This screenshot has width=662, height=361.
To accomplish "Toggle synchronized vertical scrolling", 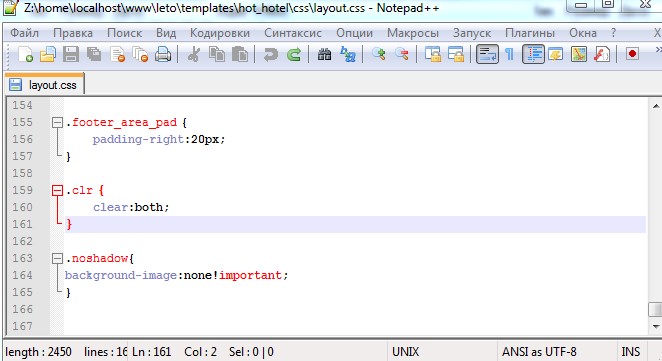I will pos(433,54).
